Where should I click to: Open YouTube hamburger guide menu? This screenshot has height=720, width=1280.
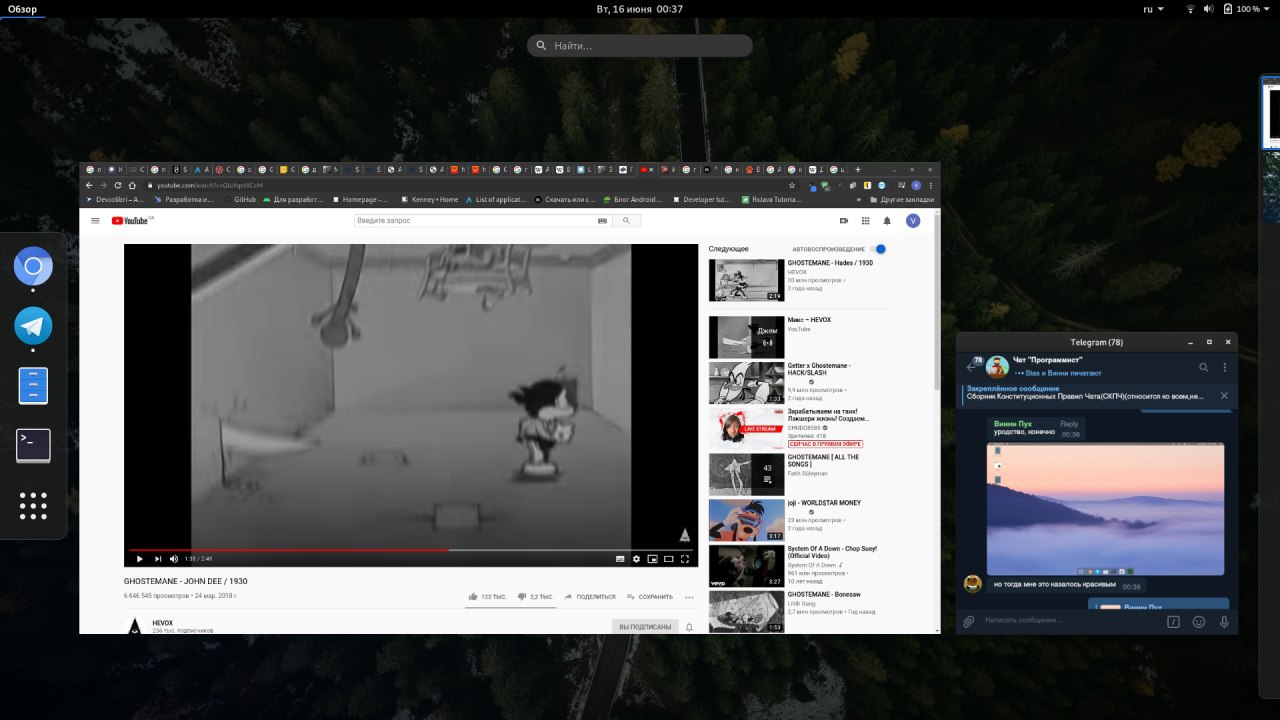tap(95, 220)
